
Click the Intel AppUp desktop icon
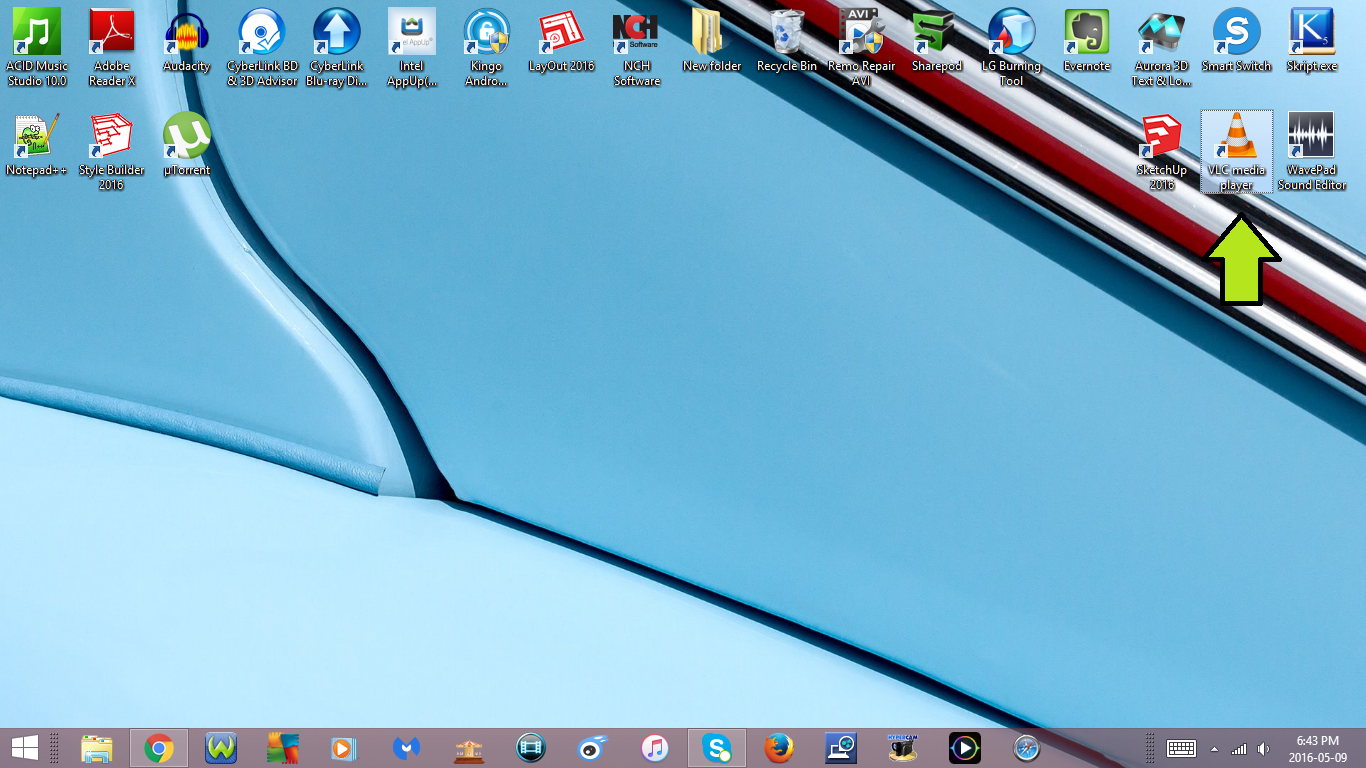412,48
